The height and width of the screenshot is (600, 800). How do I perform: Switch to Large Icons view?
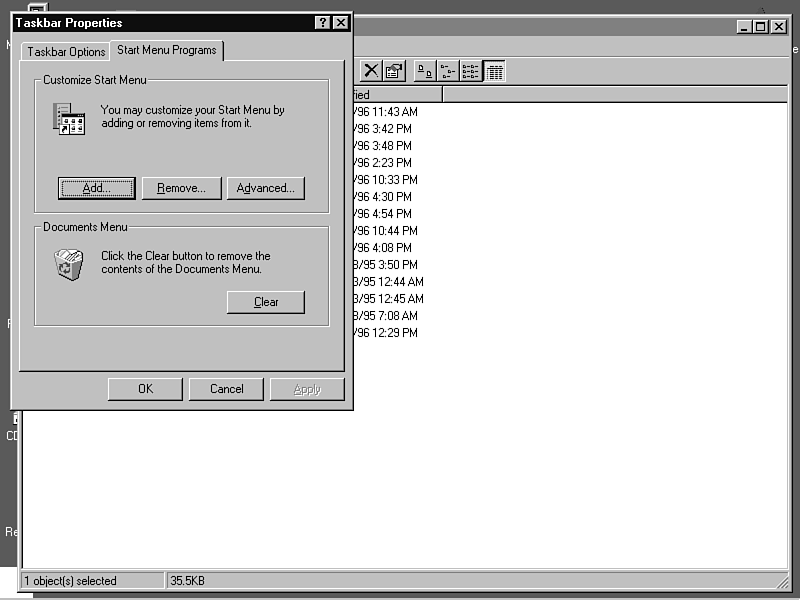click(425, 70)
